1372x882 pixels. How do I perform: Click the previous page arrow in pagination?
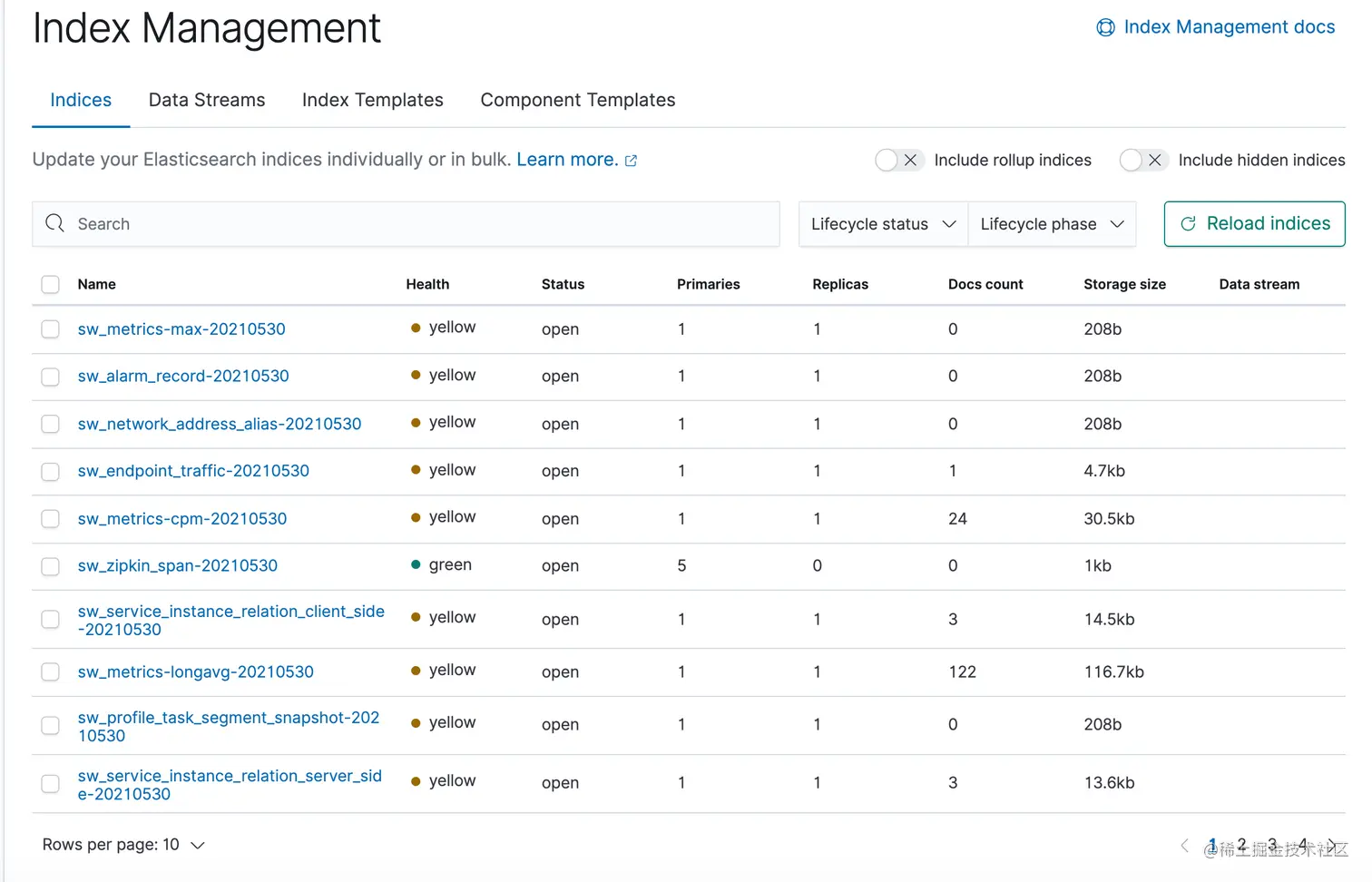click(1184, 845)
